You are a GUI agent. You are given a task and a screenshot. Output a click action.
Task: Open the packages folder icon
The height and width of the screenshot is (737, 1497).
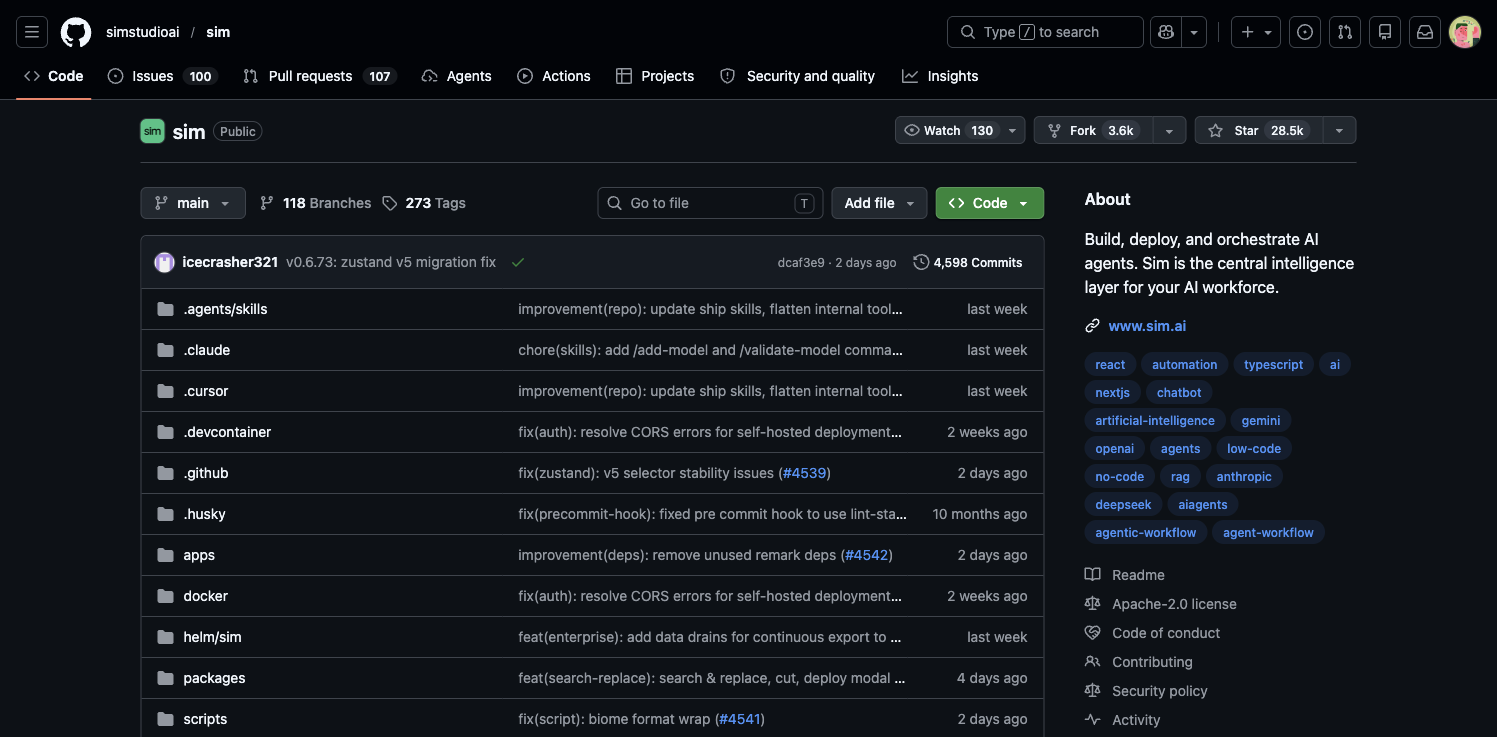165,678
